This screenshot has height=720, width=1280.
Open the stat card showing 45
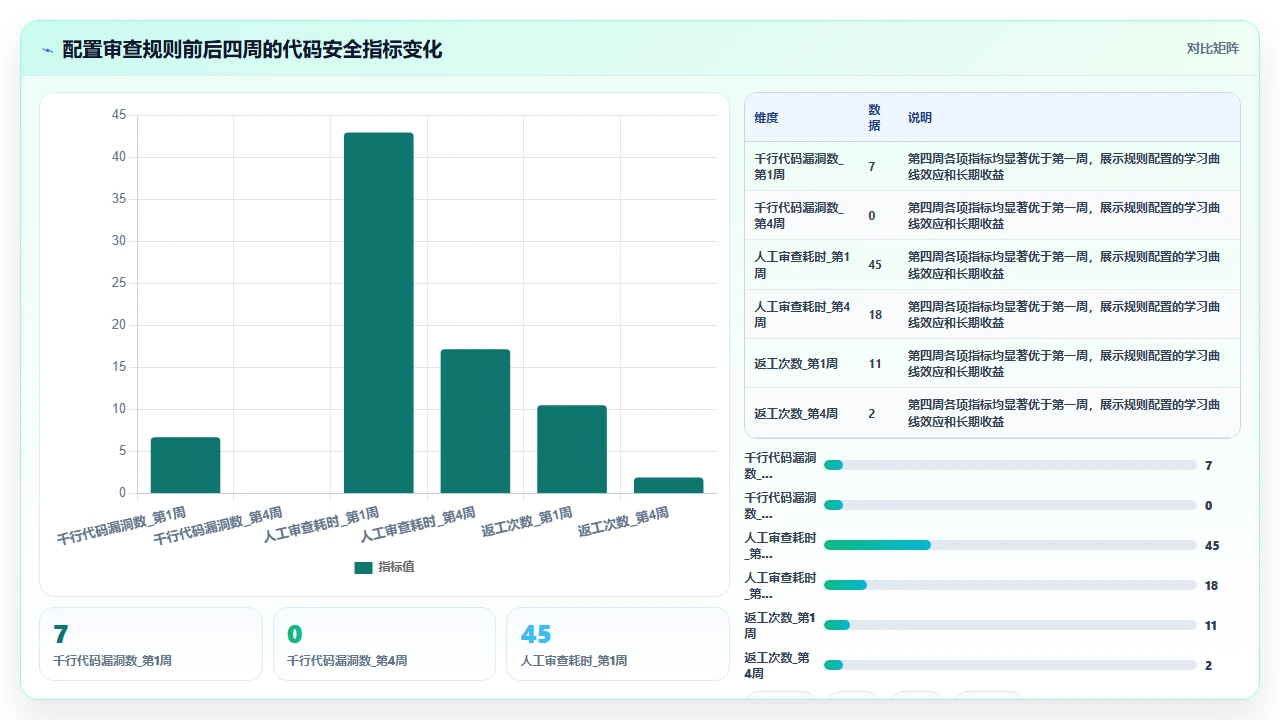tap(618, 644)
